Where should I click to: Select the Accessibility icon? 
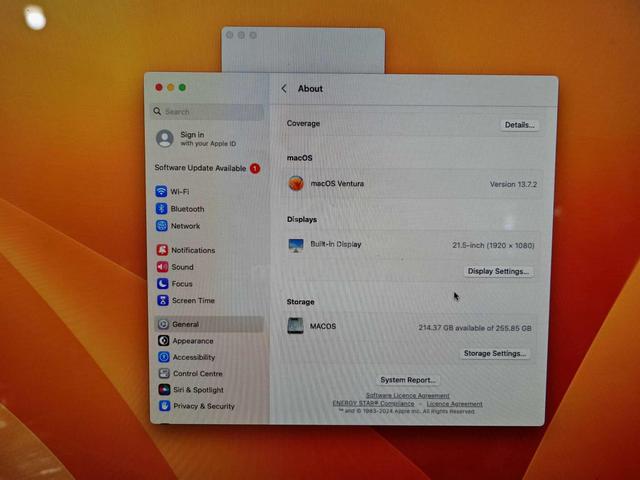coord(164,357)
